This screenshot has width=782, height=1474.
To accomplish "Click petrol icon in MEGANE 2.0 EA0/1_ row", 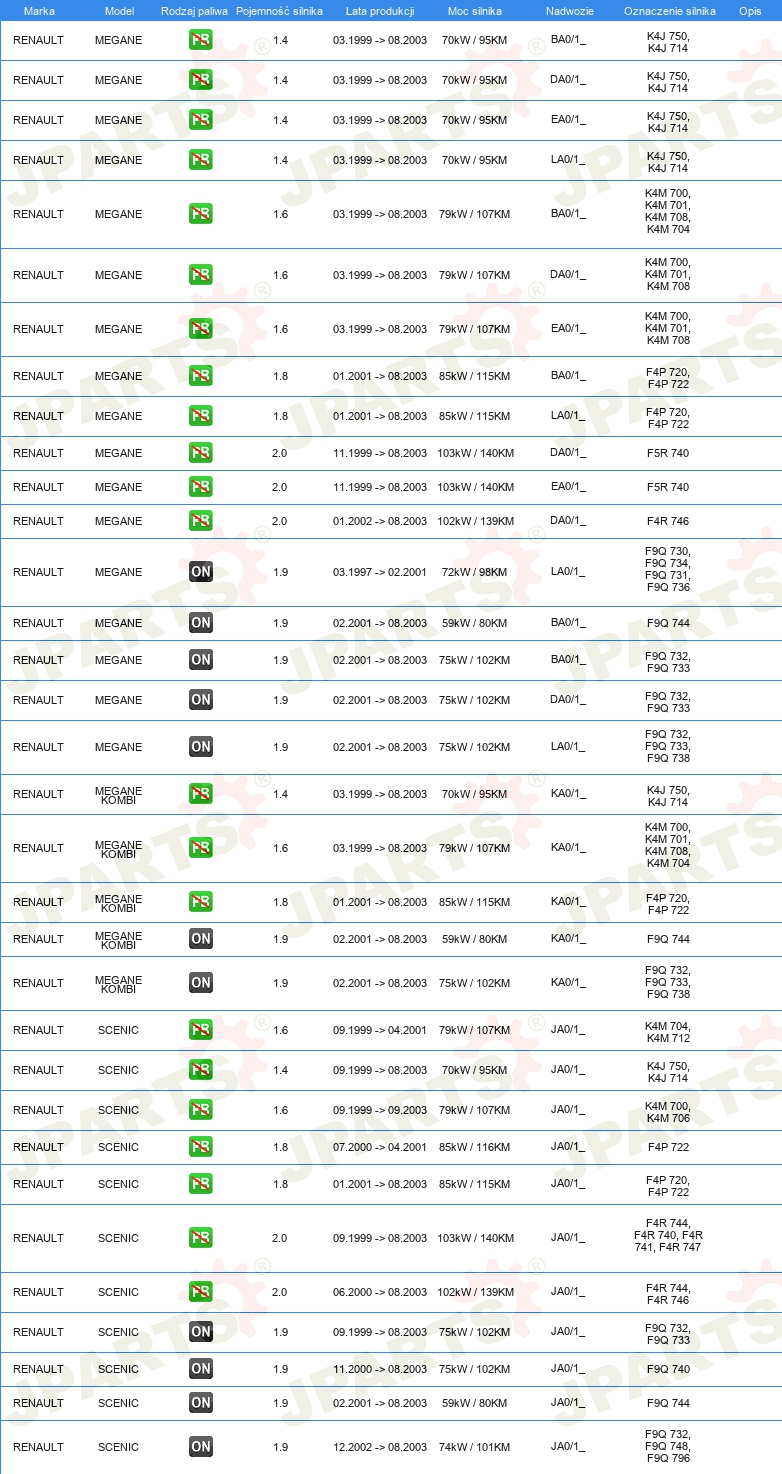I will (201, 487).
